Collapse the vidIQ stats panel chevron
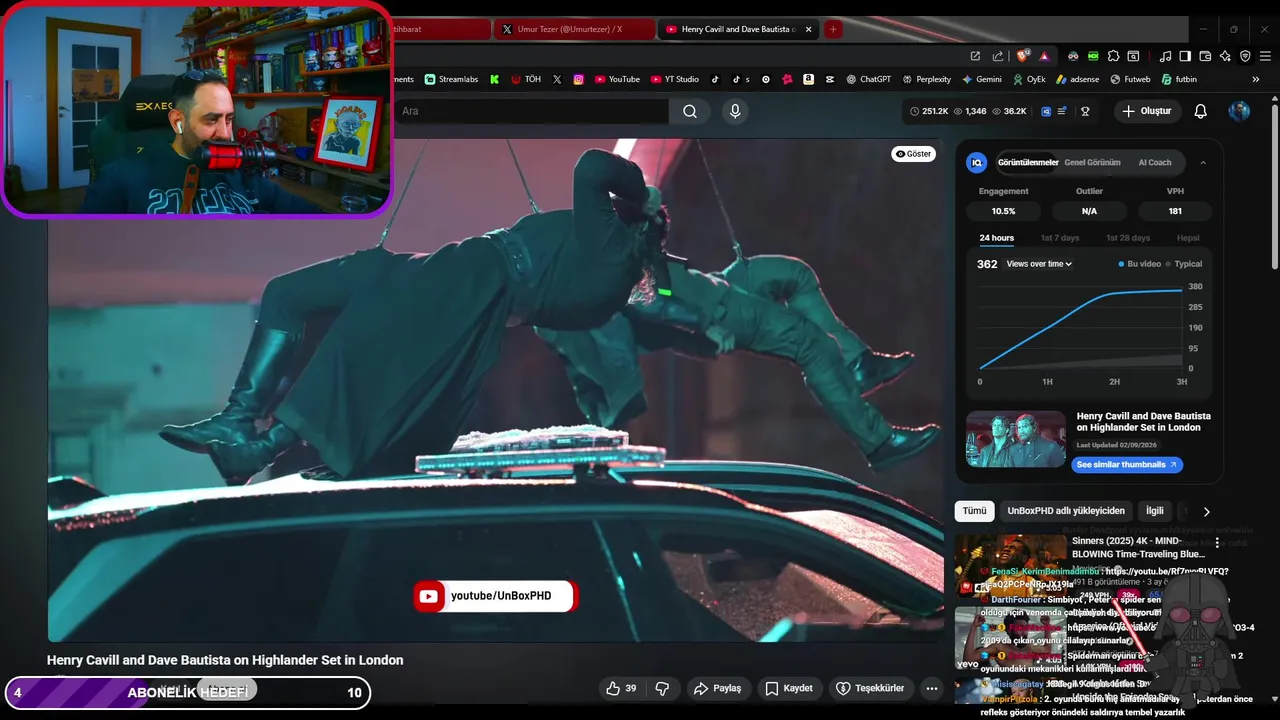 pos(1203,162)
